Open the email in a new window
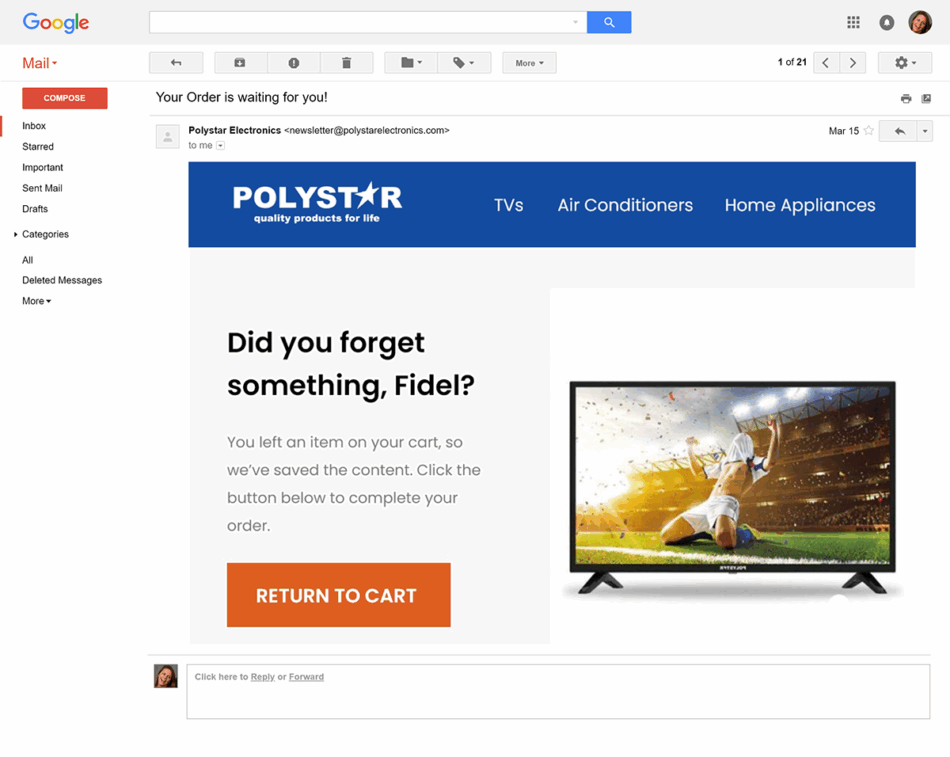This screenshot has width=950, height=757. pos(927,98)
